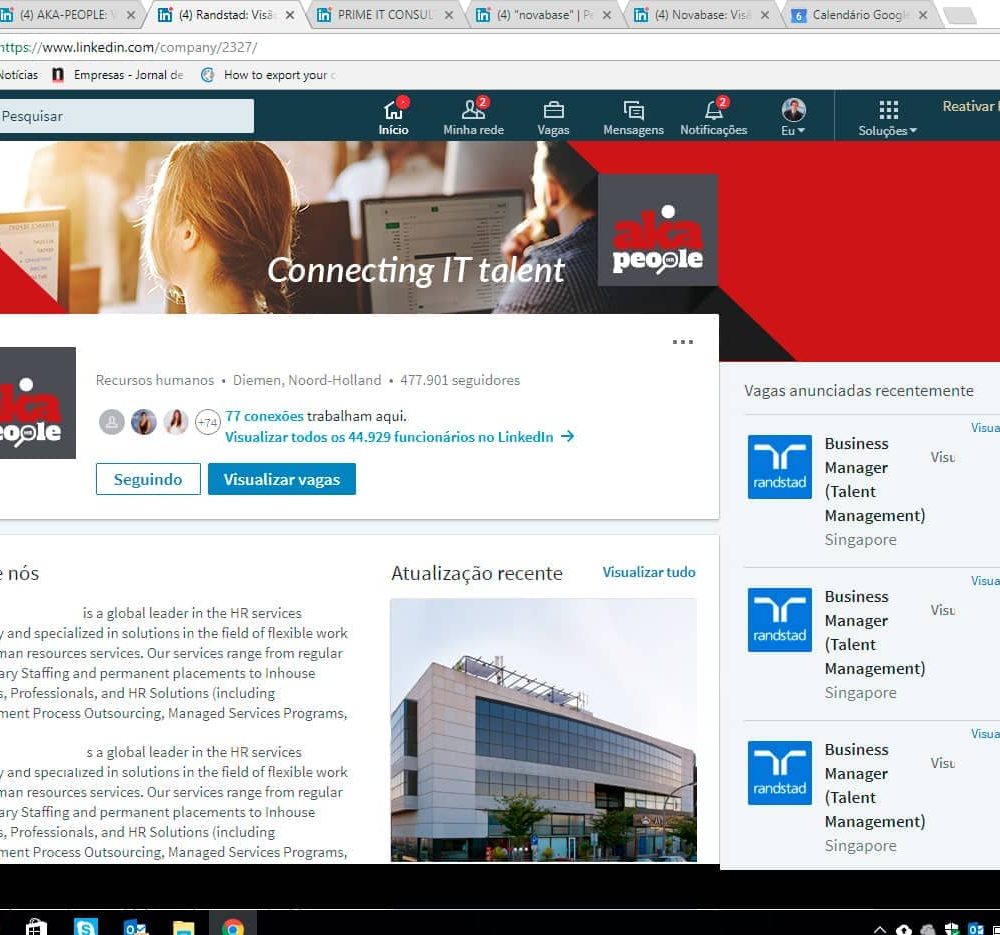This screenshot has height=935, width=1000.
Task: Open the Notícias bookmark
Action: click(x=19, y=75)
